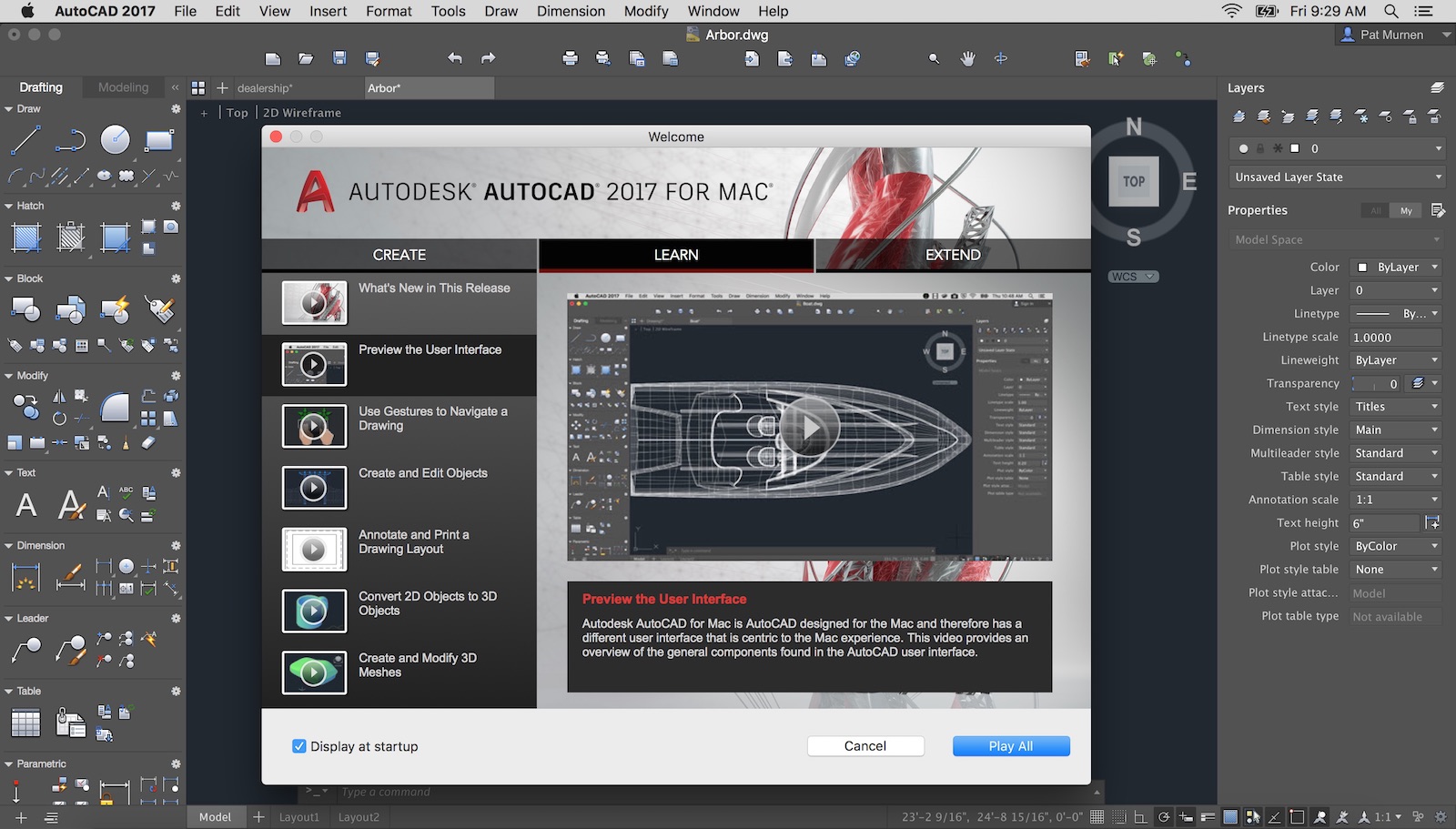Open layer manager icon in Layers header
1456x829 pixels.
pyautogui.click(x=1437, y=88)
